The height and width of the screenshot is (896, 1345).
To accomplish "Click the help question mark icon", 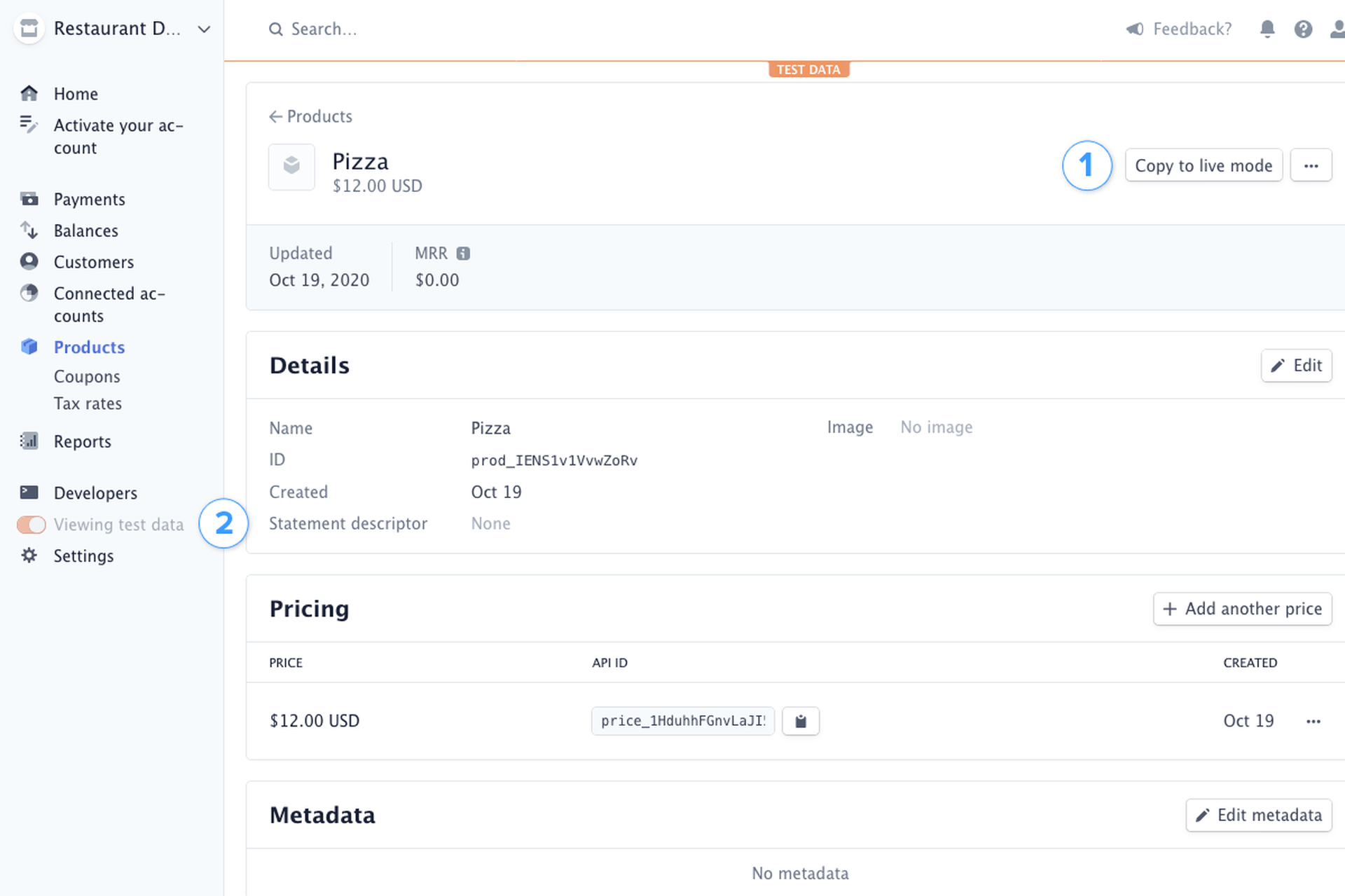I will coord(1303,29).
